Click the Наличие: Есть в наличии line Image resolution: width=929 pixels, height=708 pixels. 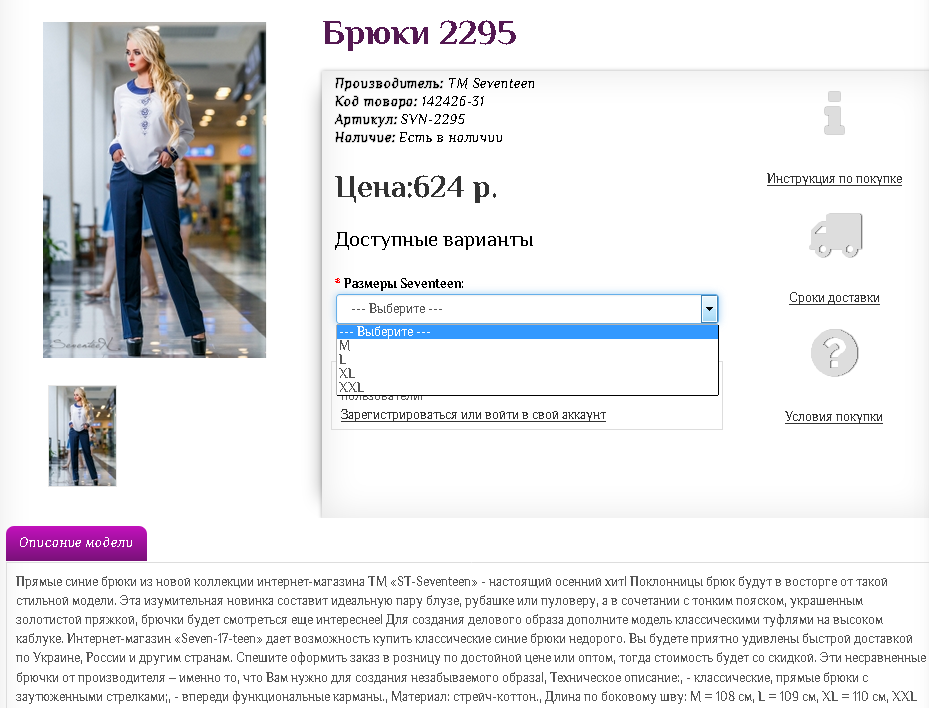click(x=419, y=137)
